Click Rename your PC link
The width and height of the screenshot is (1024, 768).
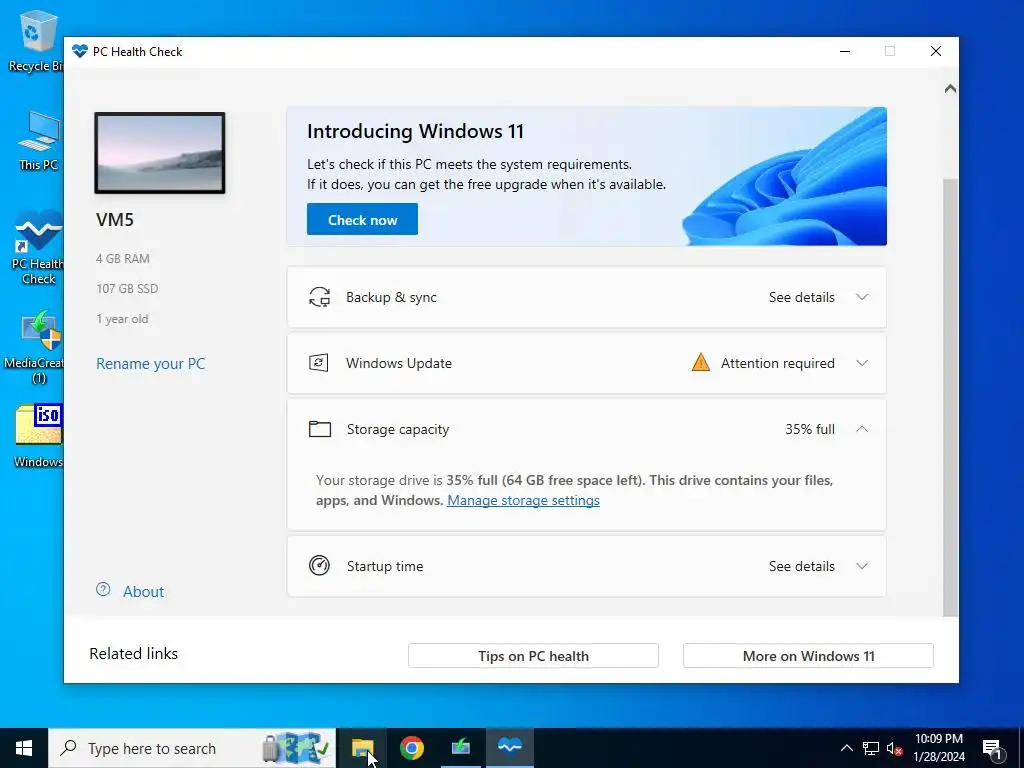coord(150,364)
